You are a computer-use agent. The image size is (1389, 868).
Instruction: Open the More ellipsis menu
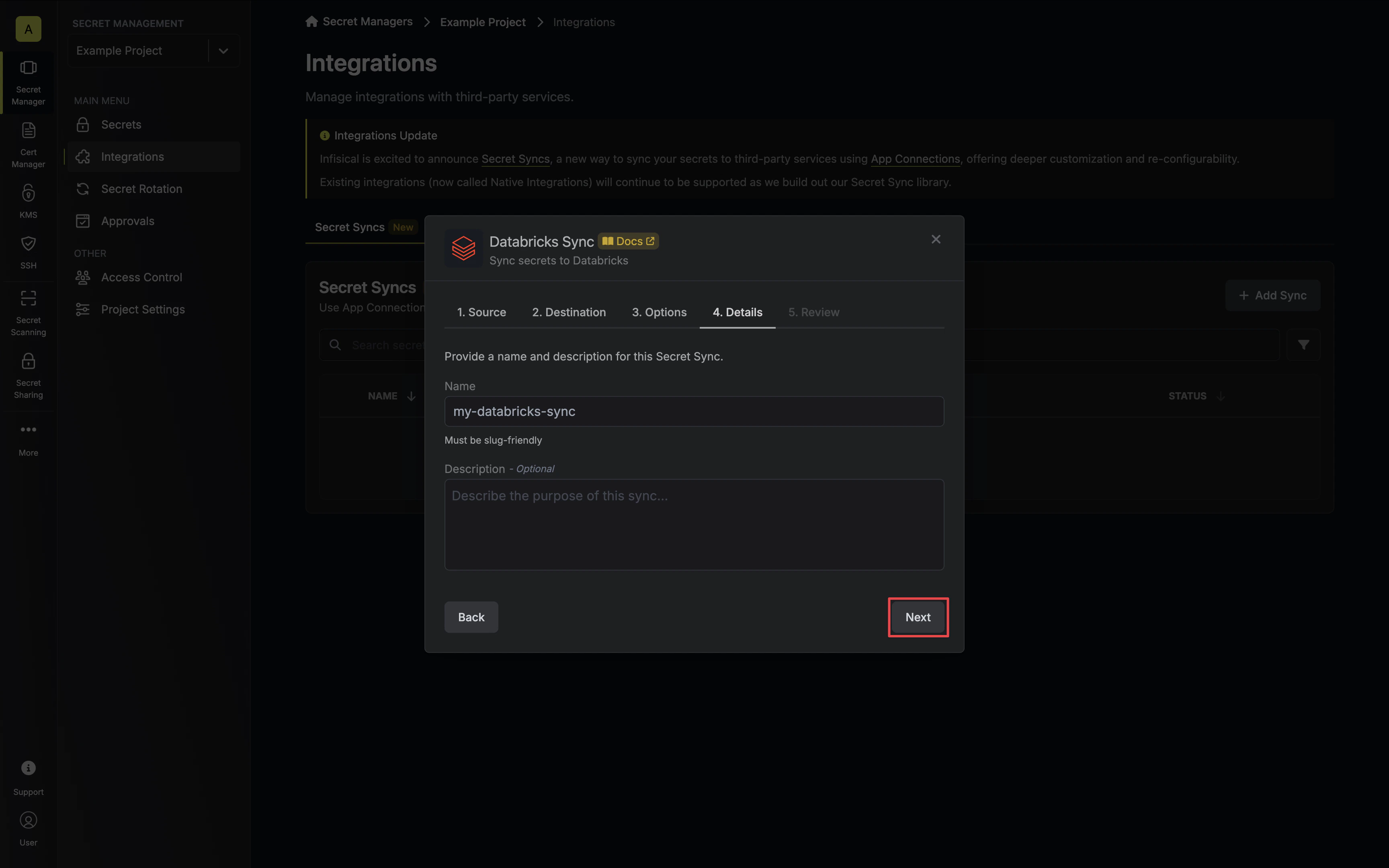(28, 430)
